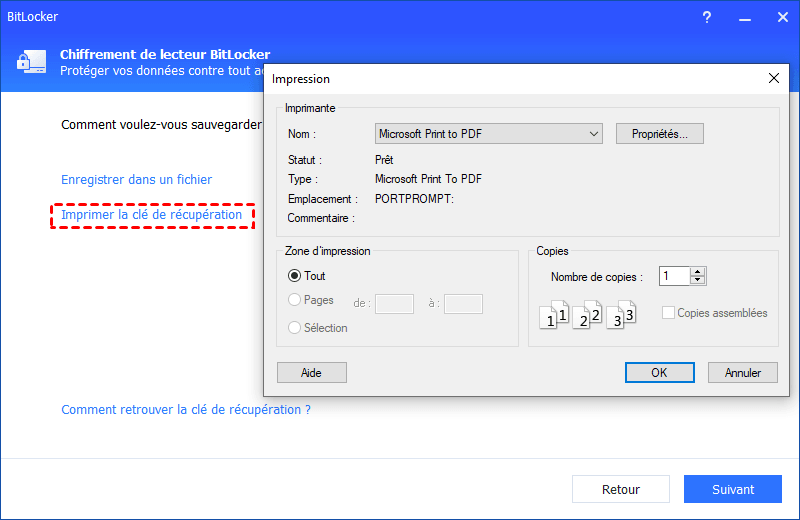Click the collated pages 2-2 icon

[x=587, y=314]
